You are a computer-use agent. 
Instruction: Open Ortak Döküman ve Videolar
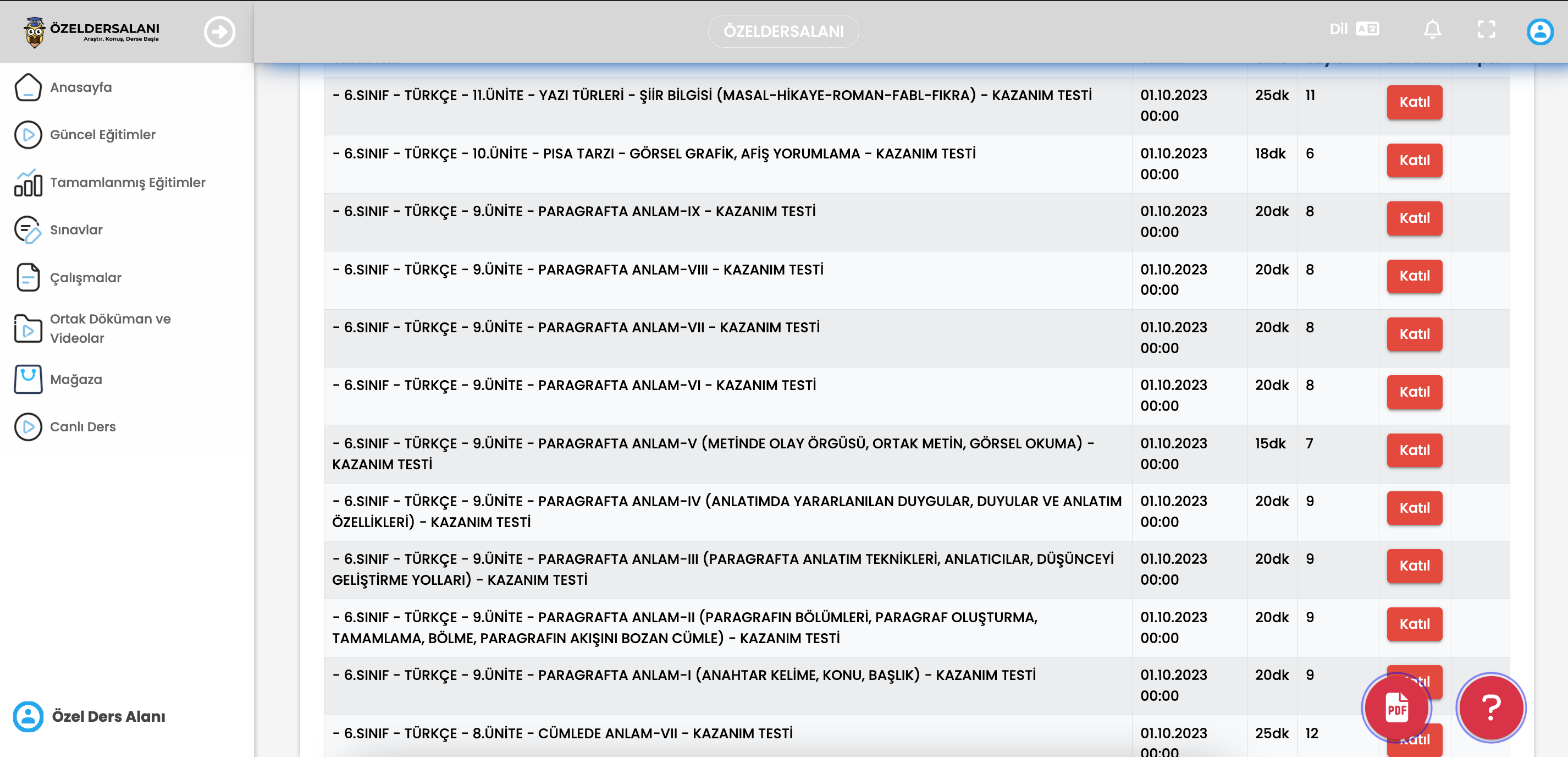pyautogui.click(x=109, y=328)
